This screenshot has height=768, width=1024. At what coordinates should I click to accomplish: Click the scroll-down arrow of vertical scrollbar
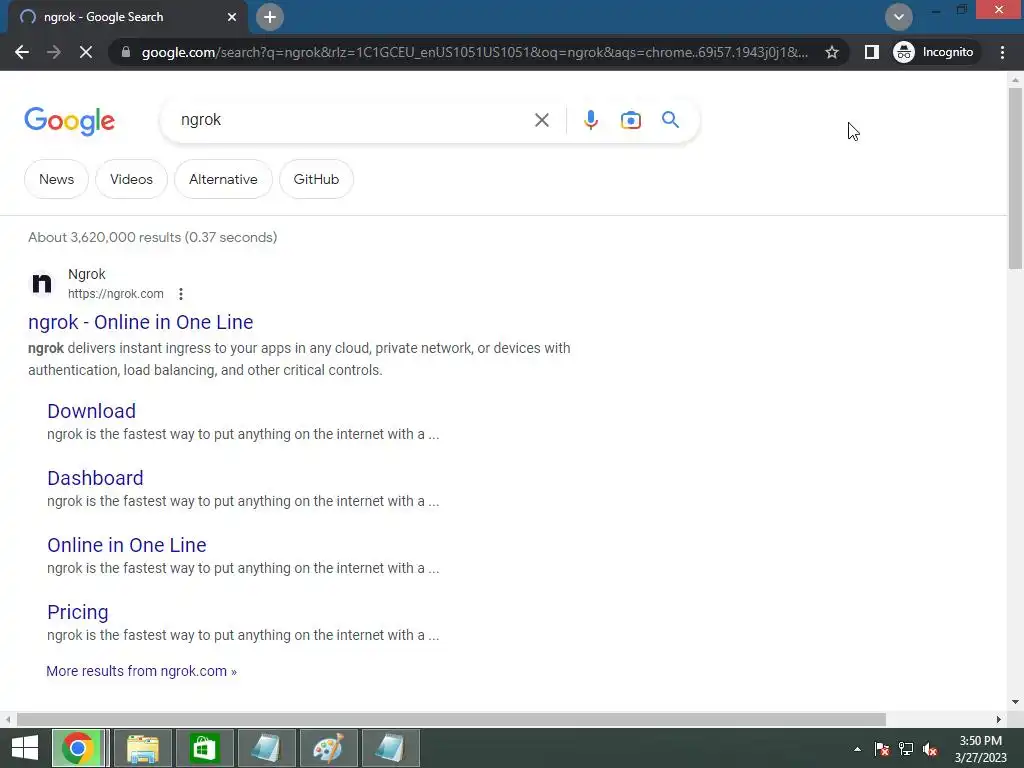pos(1015,702)
